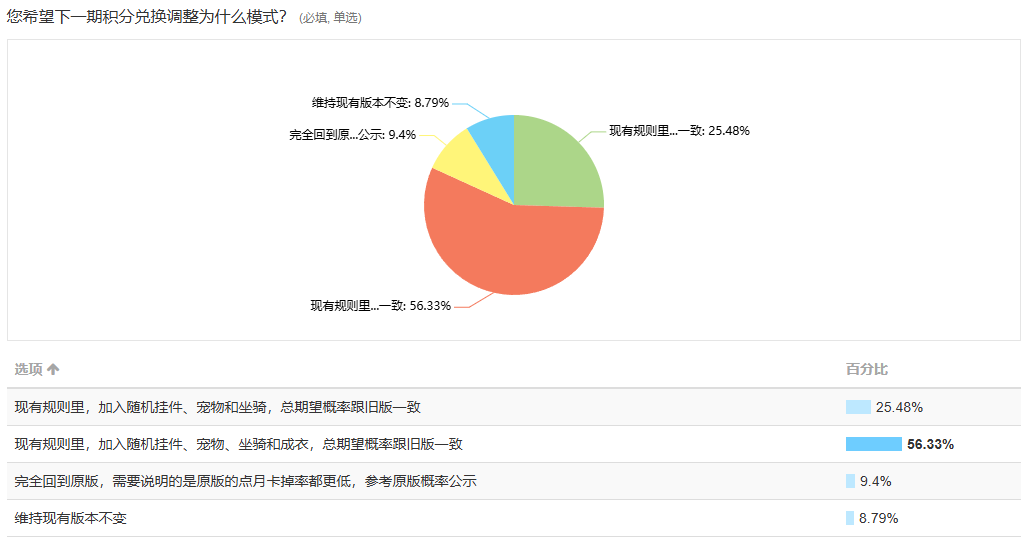The width and height of the screenshot is (1032, 546).
Task: Click the 维持现有版本不变: 8.79% pie label
Action: point(380,103)
